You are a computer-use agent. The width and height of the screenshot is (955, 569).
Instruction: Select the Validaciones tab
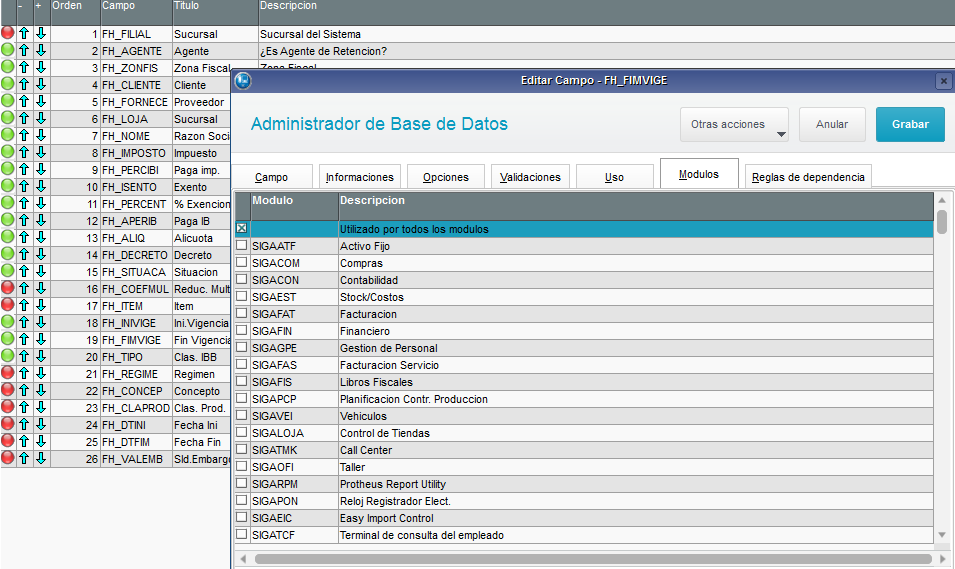click(530, 177)
